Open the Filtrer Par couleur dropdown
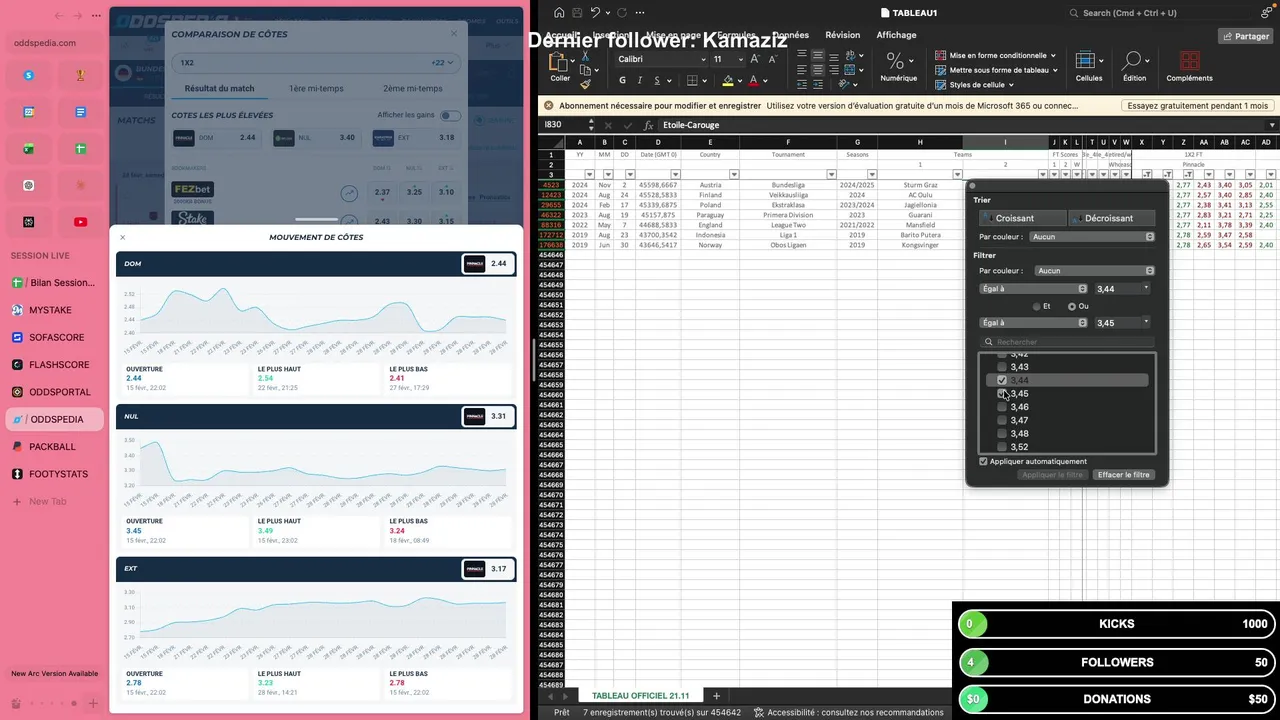The image size is (1280, 720). click(1094, 271)
